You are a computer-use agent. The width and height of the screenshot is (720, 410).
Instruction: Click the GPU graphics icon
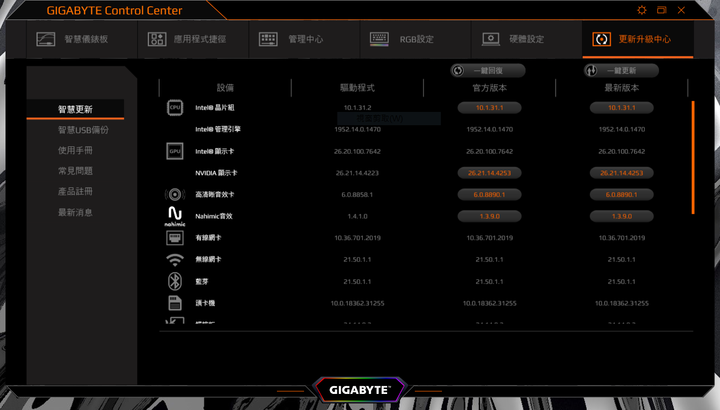tap(175, 151)
